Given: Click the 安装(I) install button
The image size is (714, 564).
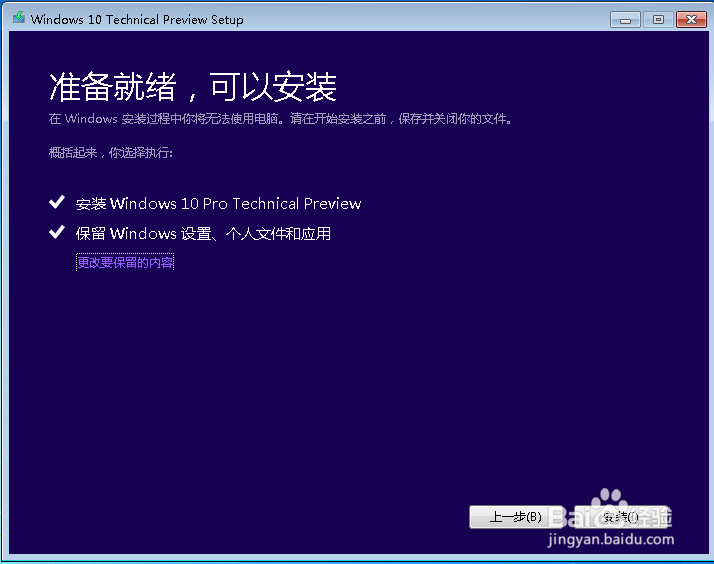Looking at the screenshot, I should tap(622, 517).
